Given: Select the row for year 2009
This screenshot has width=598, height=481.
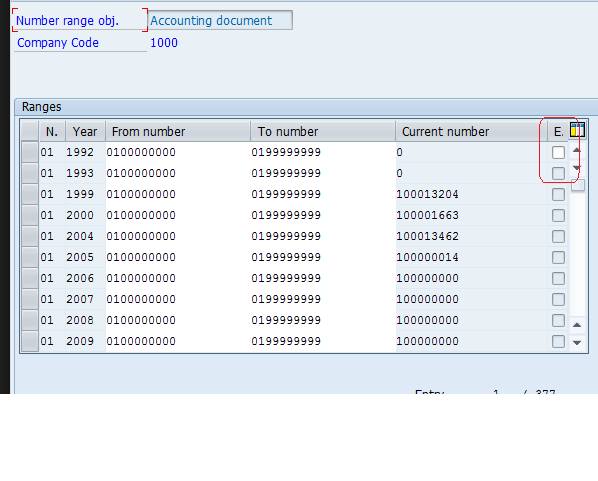Looking at the screenshot, I should [30, 341].
